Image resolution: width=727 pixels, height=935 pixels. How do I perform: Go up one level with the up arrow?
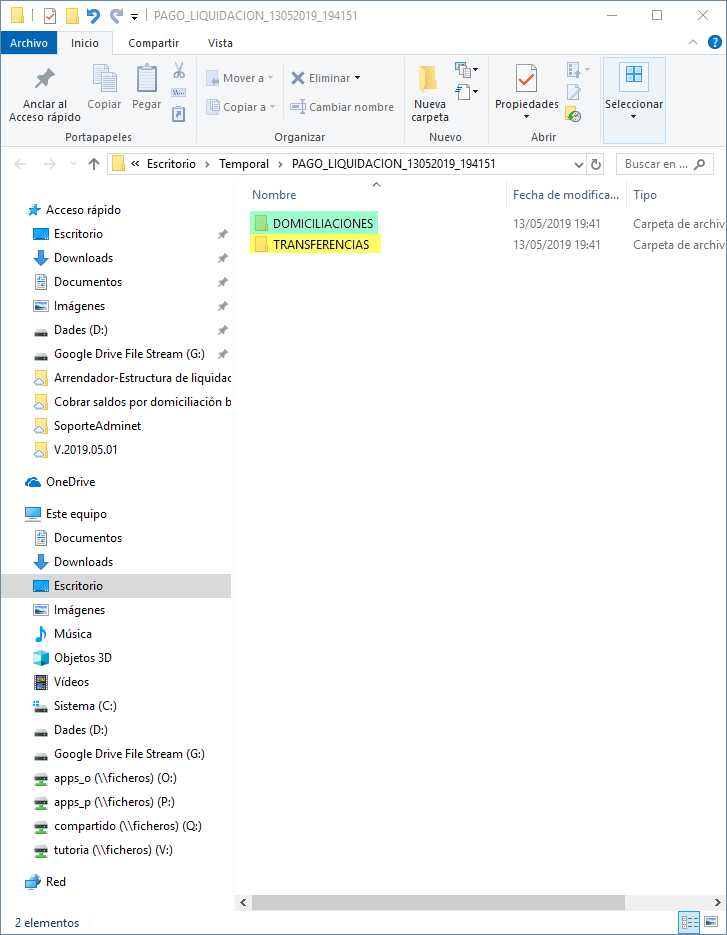coord(94,164)
